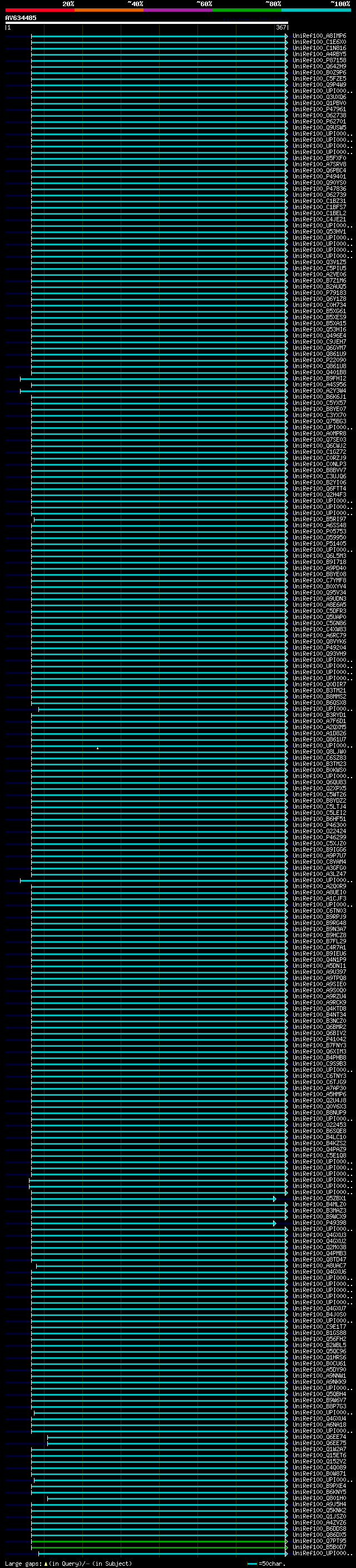The image size is (356, 1568).
Task: Select hit label UniRef100_C5WT26
Action: click(319, 794)
